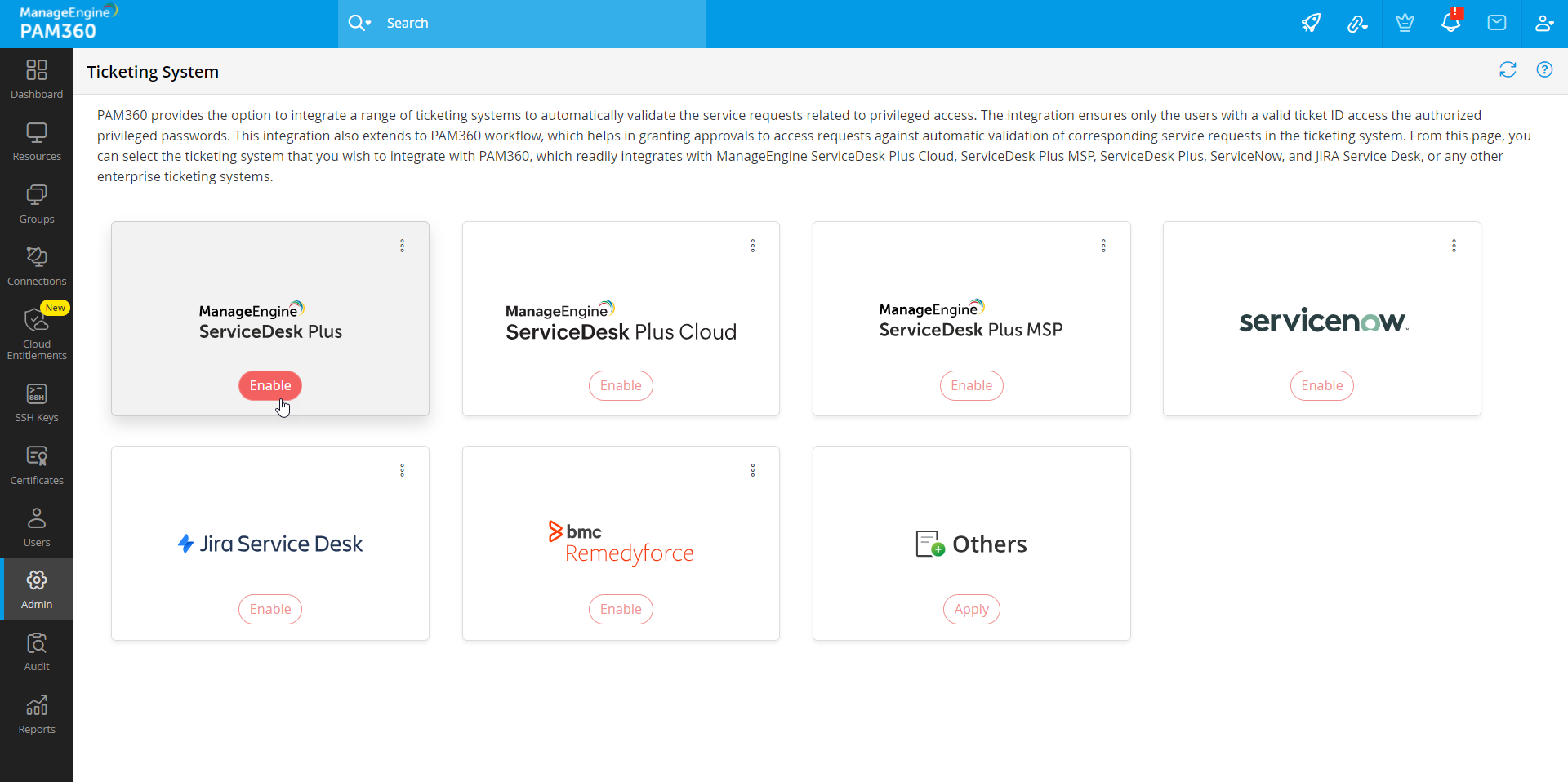Enable Jira Service Desk integration

(x=270, y=609)
